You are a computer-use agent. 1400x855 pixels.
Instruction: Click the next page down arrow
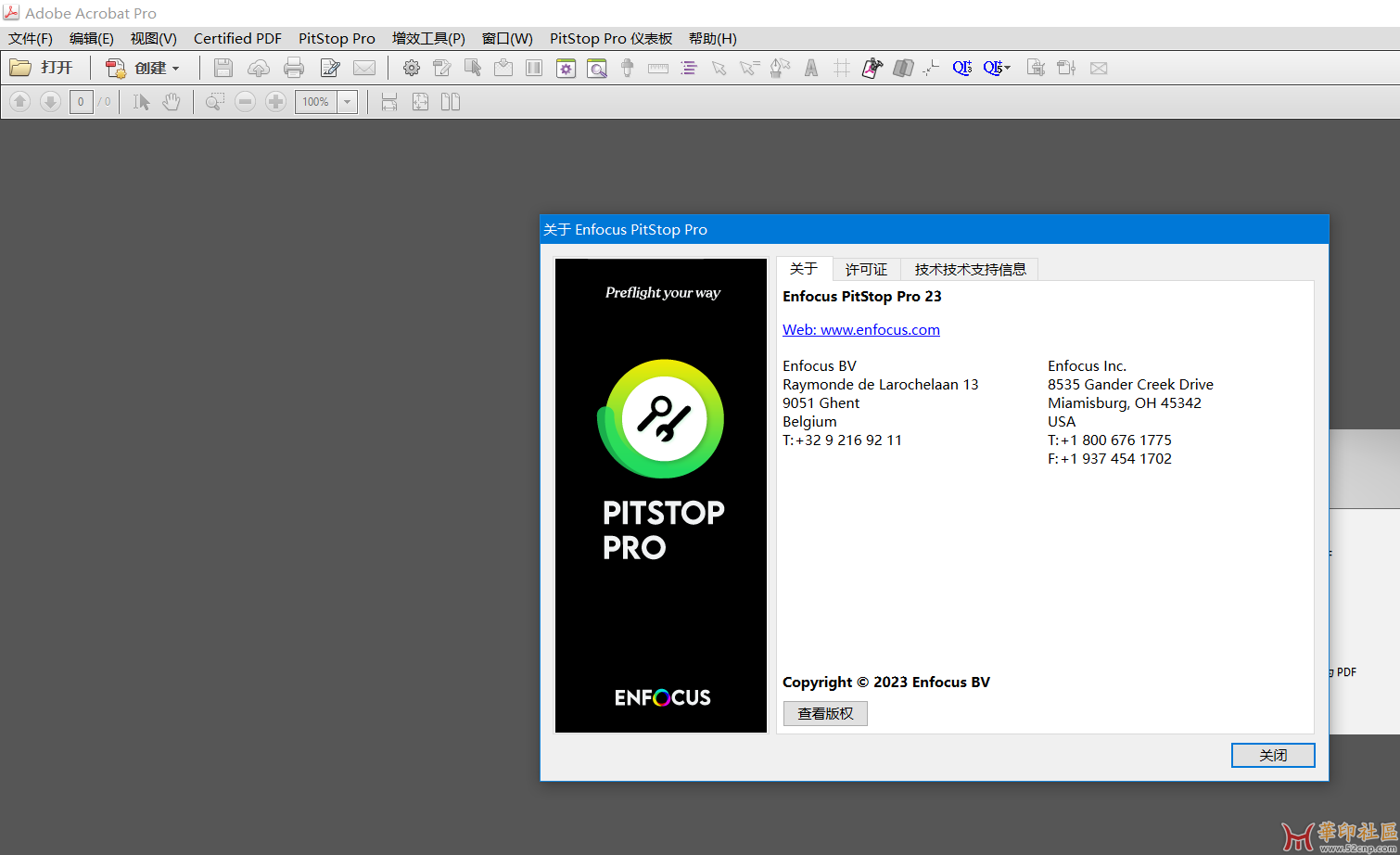tap(51, 101)
